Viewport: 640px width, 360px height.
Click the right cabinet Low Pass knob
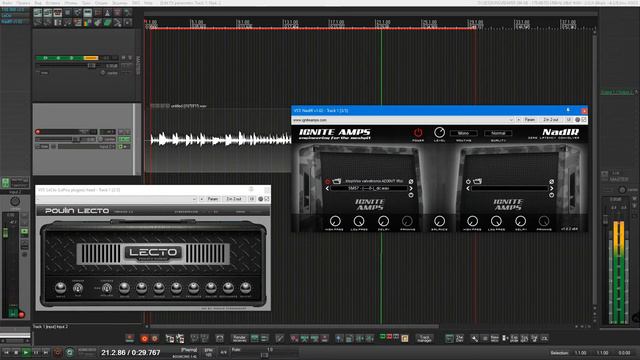click(496, 221)
